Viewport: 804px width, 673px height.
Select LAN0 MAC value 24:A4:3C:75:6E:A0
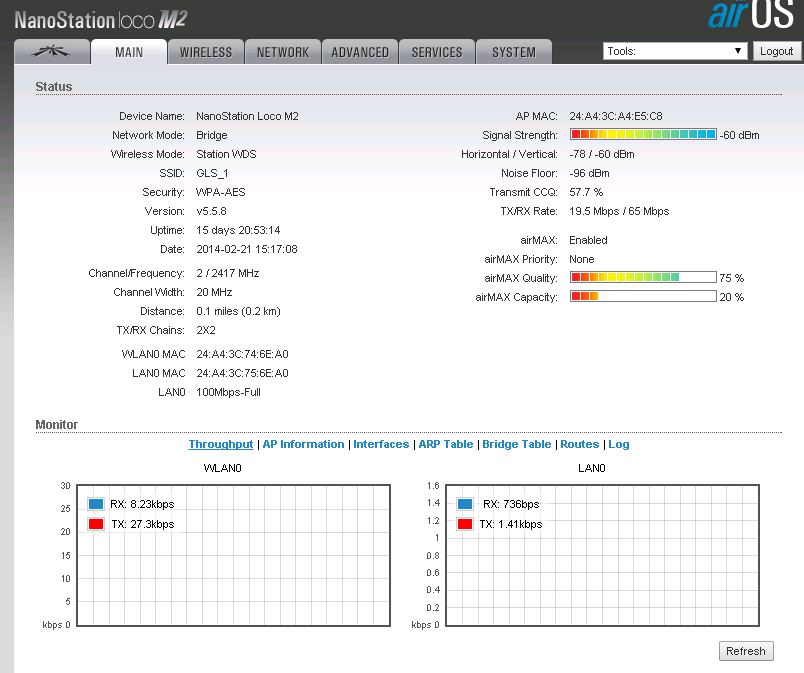[x=242, y=373]
